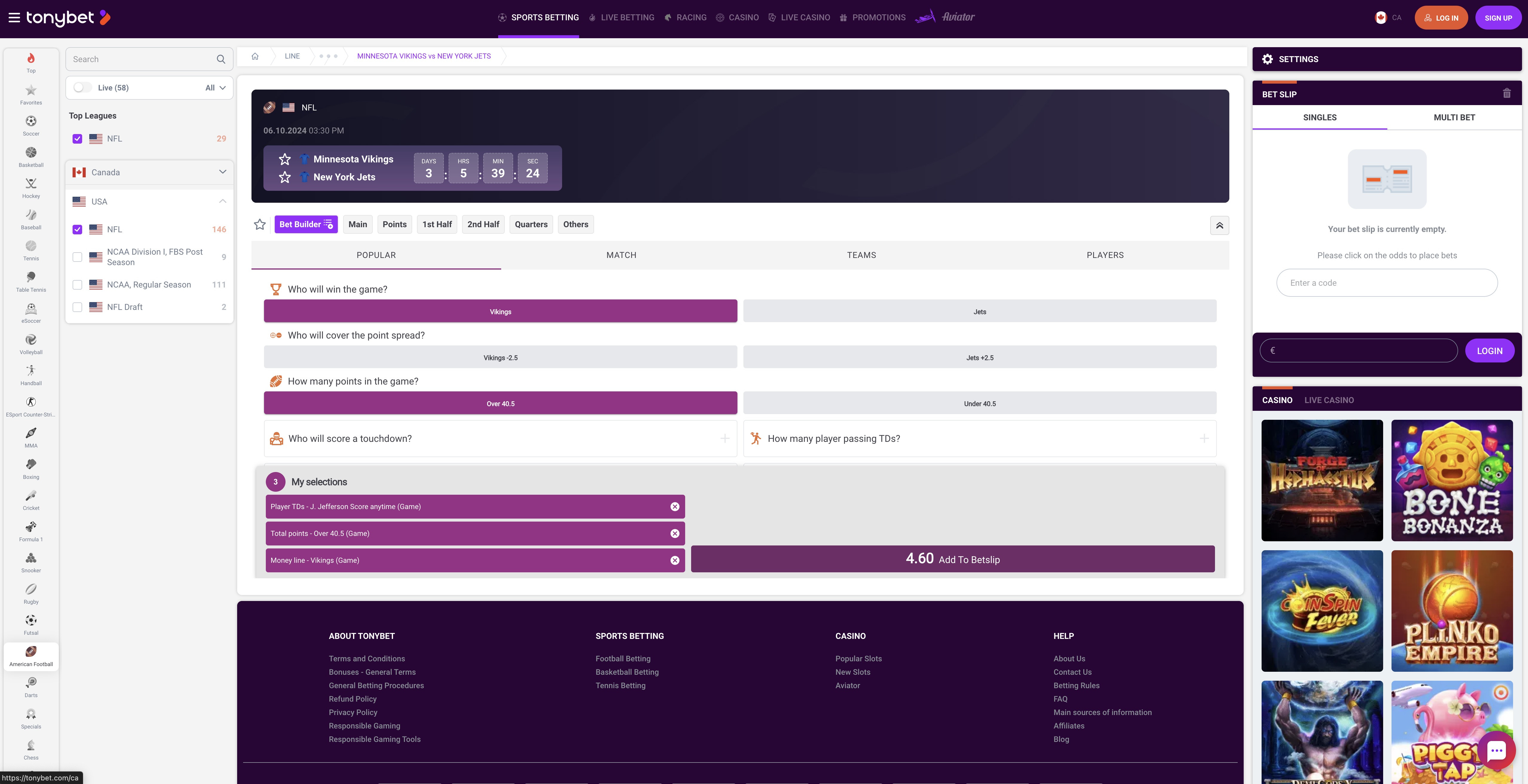This screenshot has width=1528, height=784.
Task: Click Add To Betslip 4.60 button
Action: coord(953,559)
